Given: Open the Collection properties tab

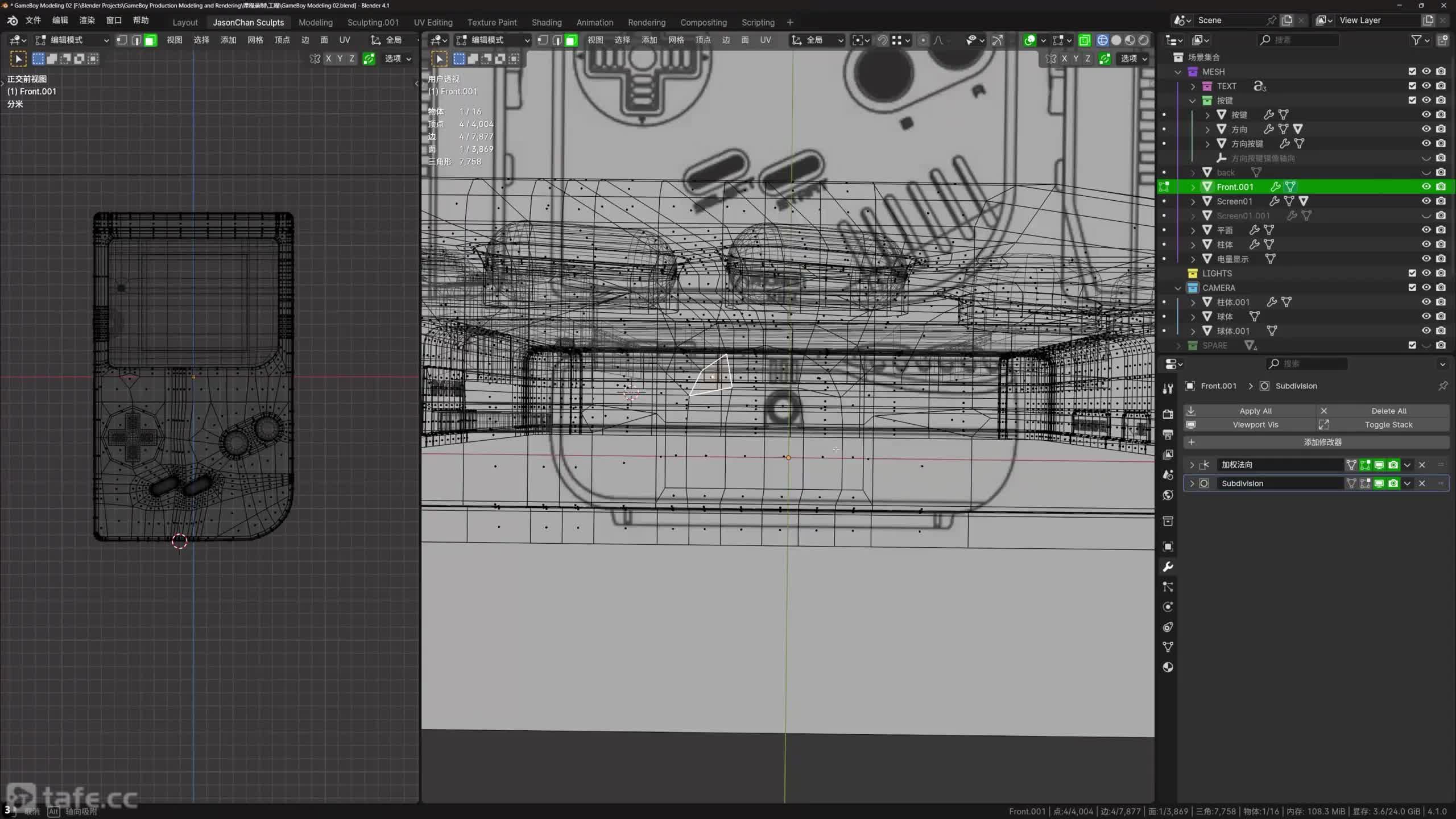Looking at the screenshot, I should pyautogui.click(x=1168, y=521).
